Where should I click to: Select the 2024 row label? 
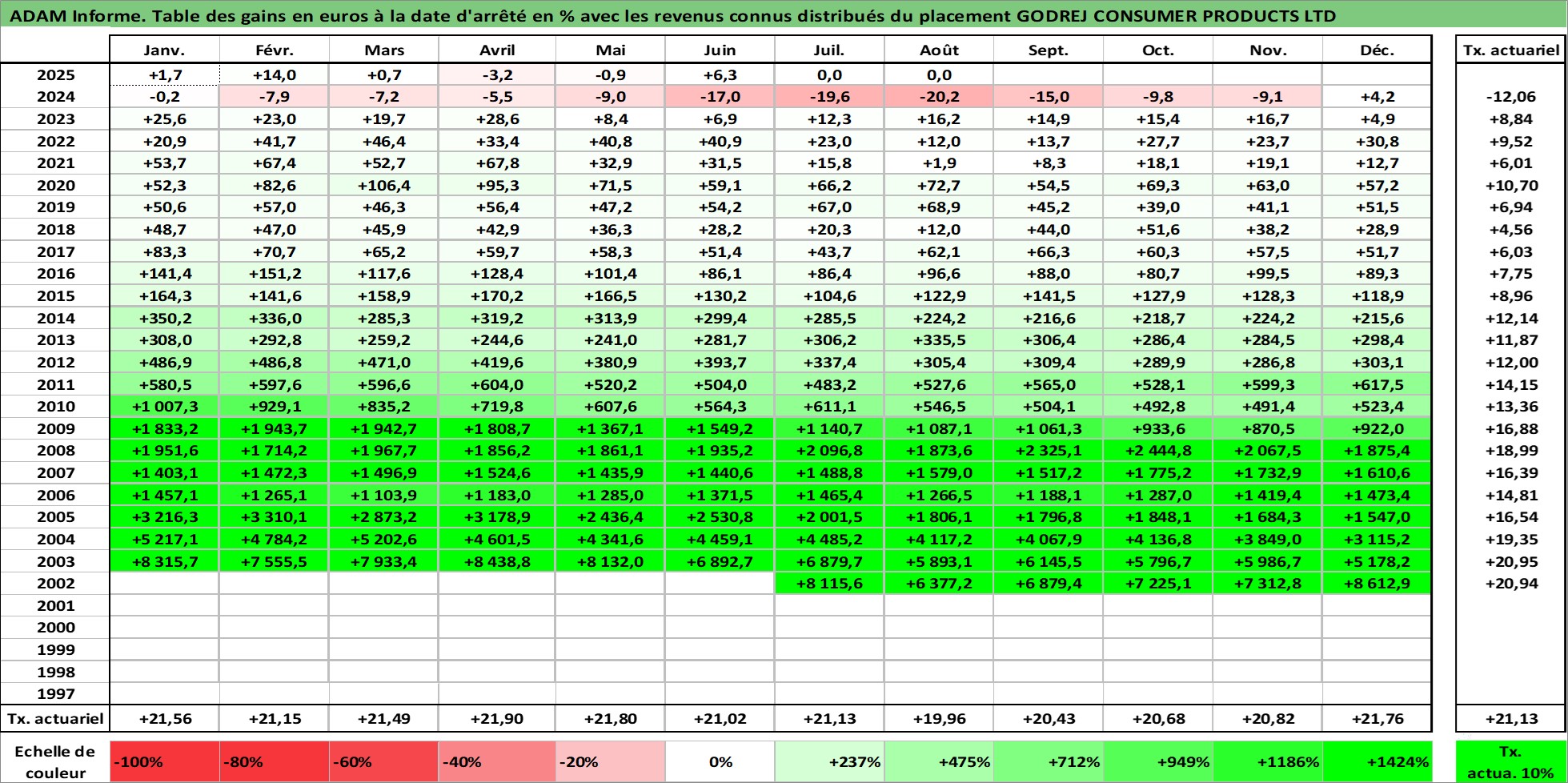tap(55, 96)
